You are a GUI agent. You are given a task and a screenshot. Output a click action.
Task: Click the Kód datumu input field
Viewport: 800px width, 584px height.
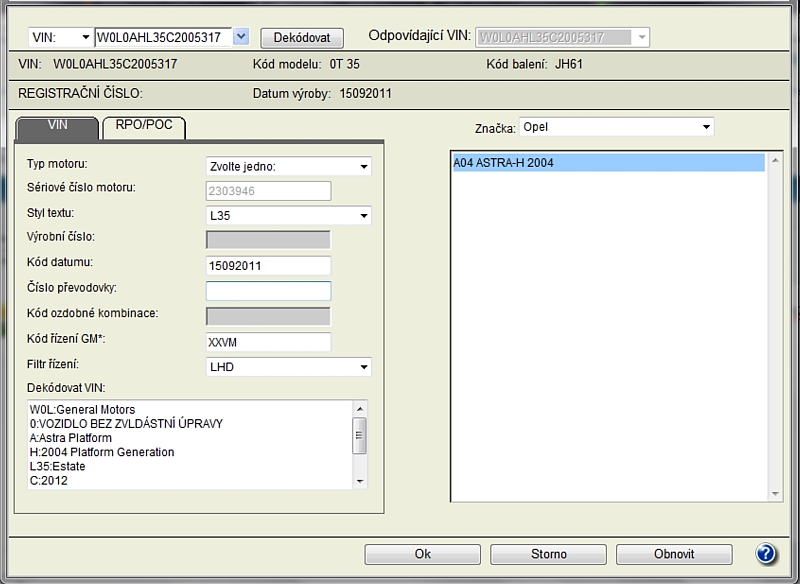[x=268, y=266]
